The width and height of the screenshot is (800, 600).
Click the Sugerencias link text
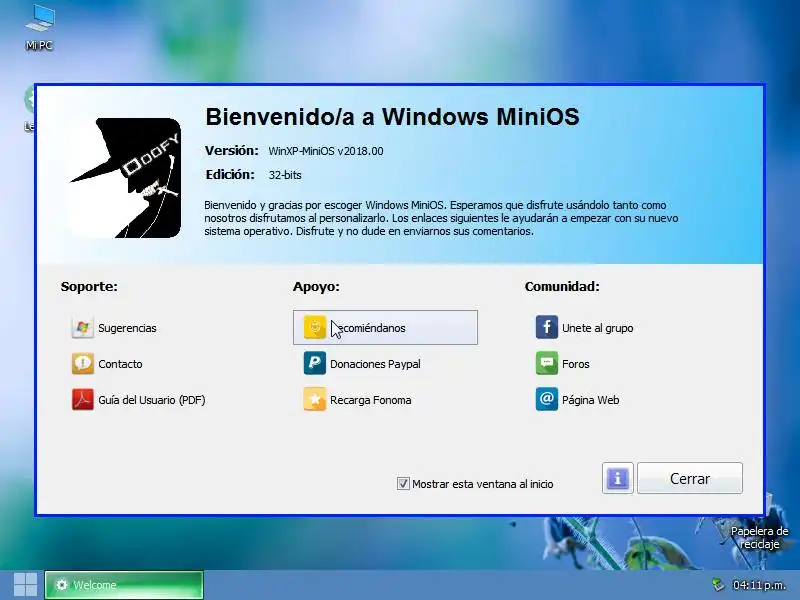pyautogui.click(x=128, y=328)
